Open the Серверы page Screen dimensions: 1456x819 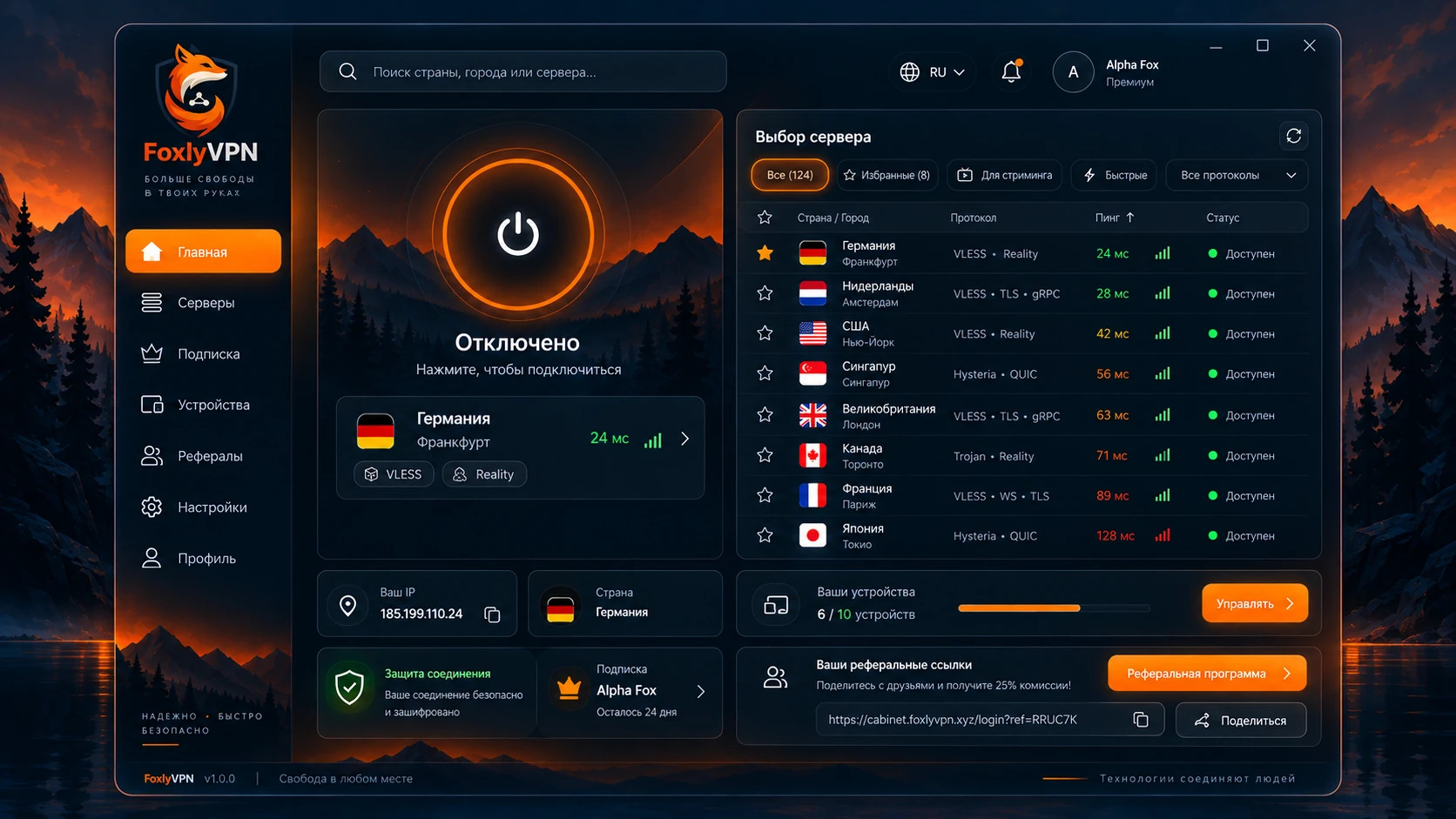pos(204,303)
